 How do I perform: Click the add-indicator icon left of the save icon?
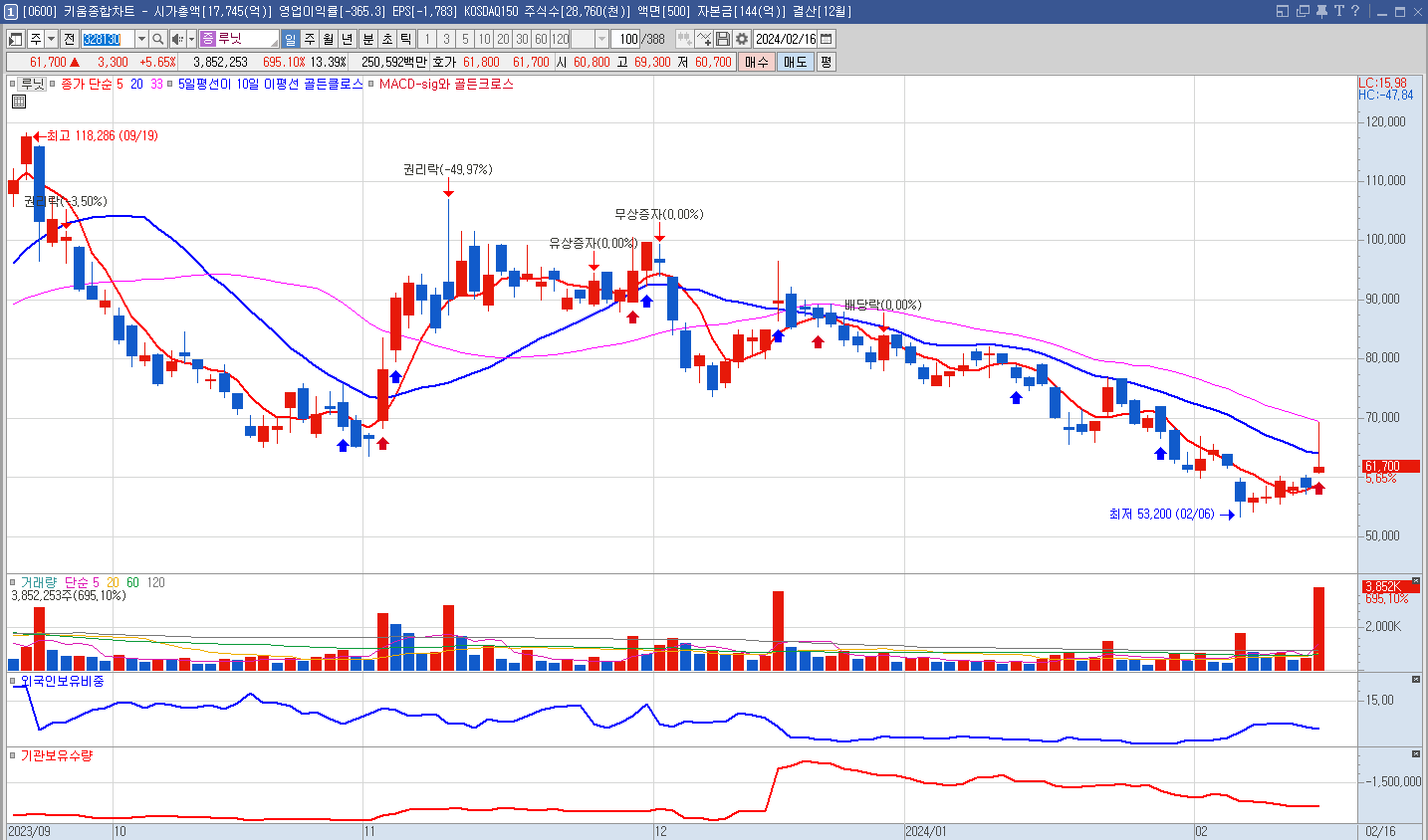pos(685,39)
